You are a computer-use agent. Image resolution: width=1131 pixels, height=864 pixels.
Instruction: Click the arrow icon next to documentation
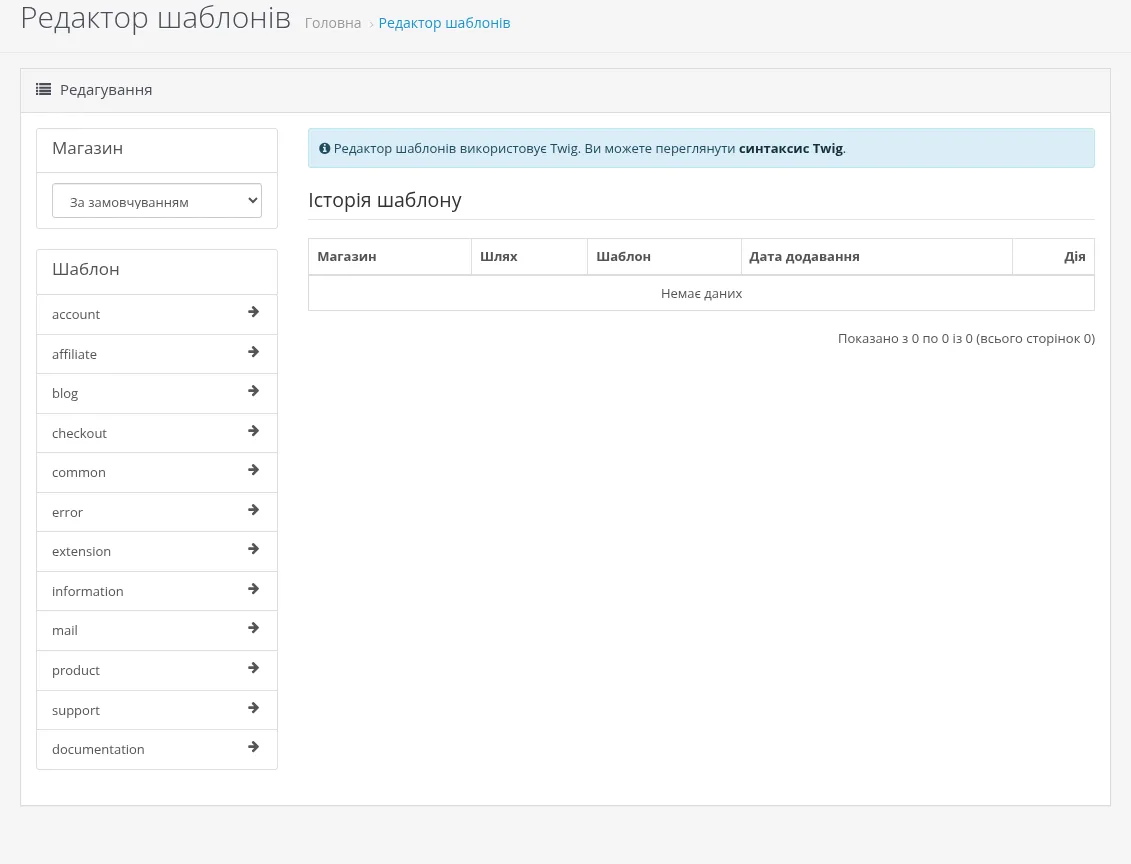[253, 747]
